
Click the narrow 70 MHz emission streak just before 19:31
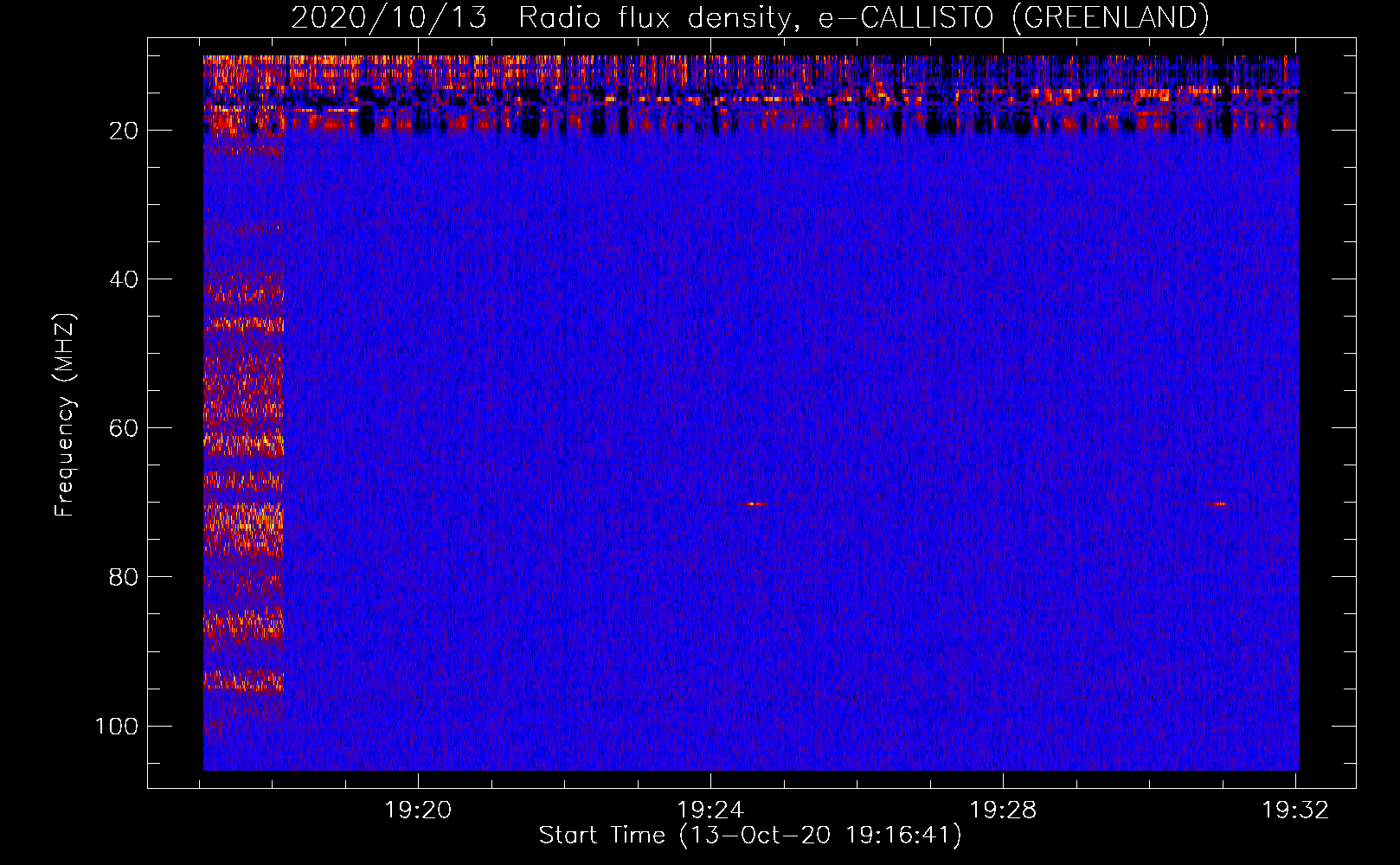point(1219,503)
